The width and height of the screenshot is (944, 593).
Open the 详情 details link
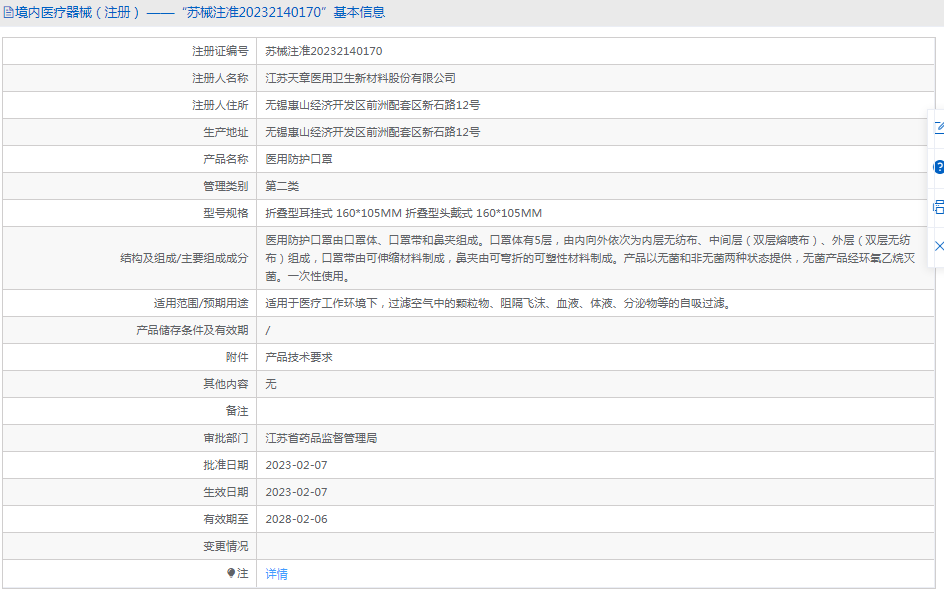(276, 574)
